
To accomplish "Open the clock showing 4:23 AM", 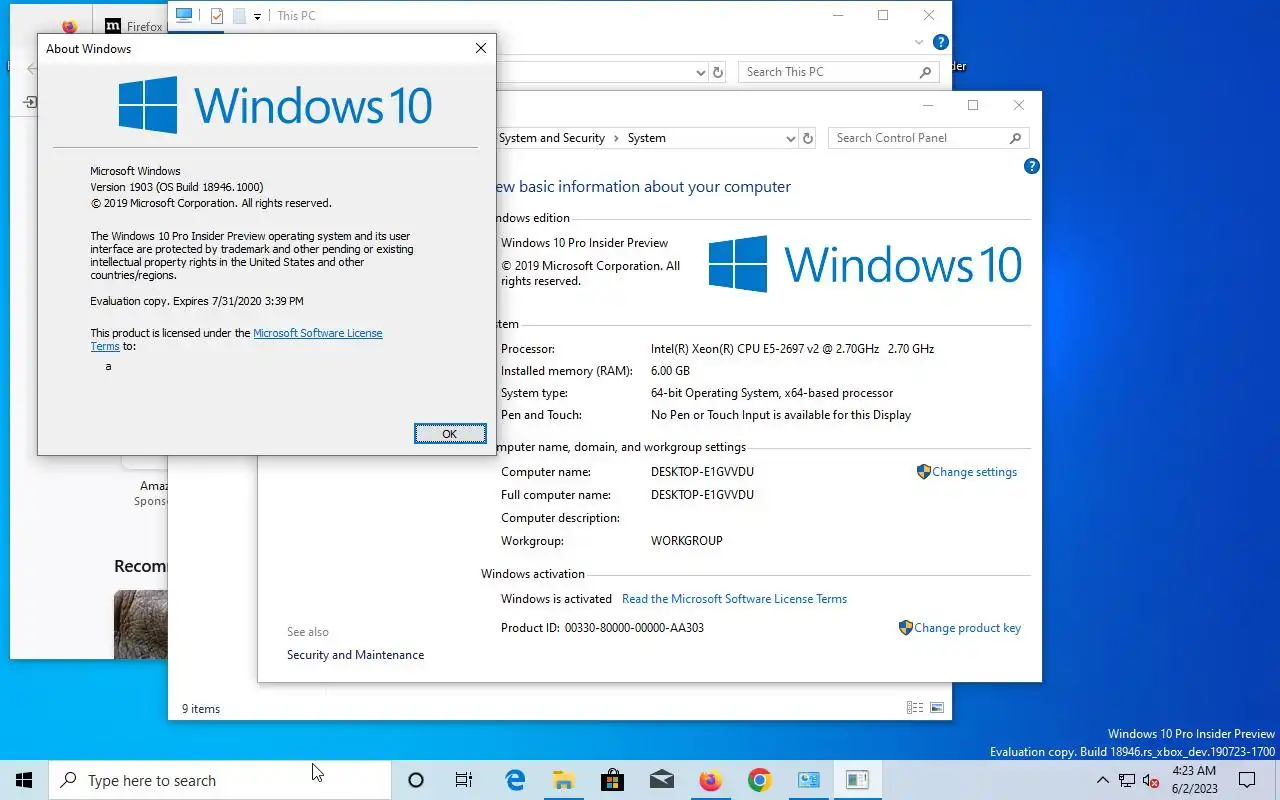I will [1194, 780].
